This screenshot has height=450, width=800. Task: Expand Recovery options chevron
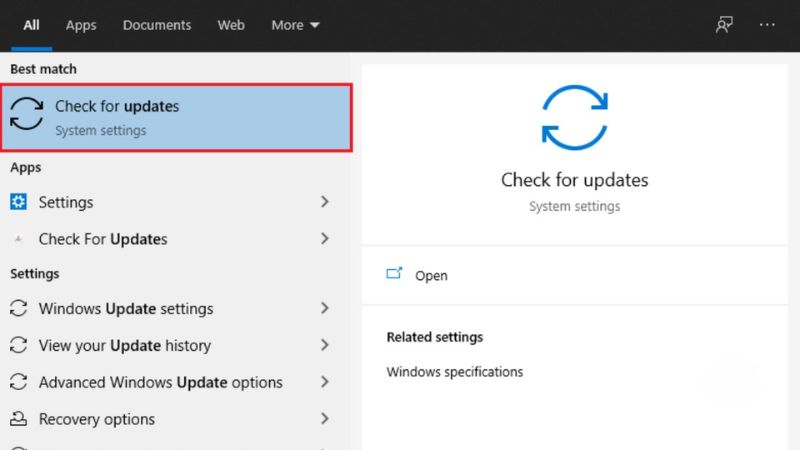324,418
